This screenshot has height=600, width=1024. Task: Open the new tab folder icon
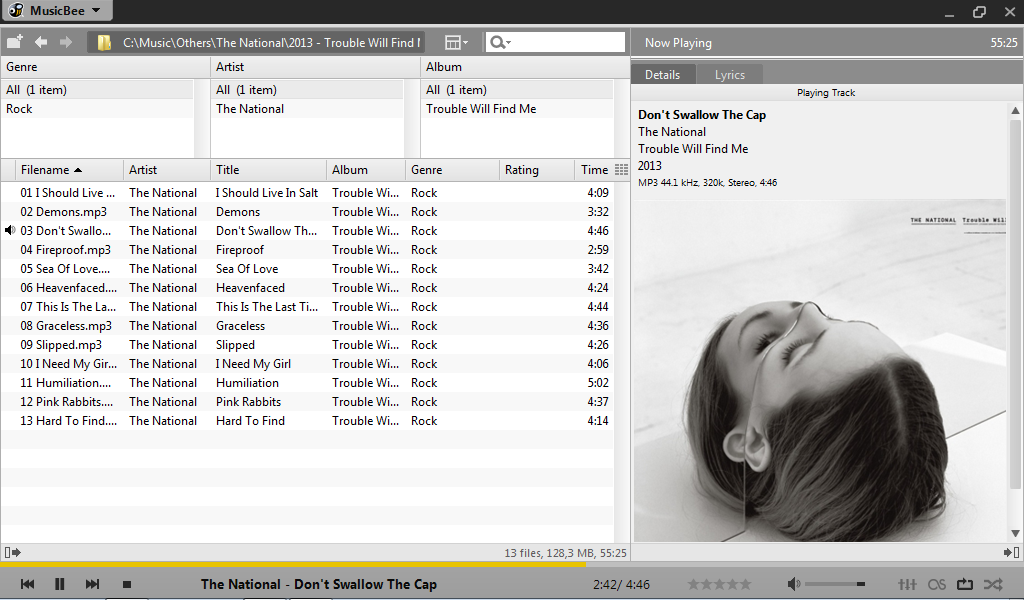[14, 42]
